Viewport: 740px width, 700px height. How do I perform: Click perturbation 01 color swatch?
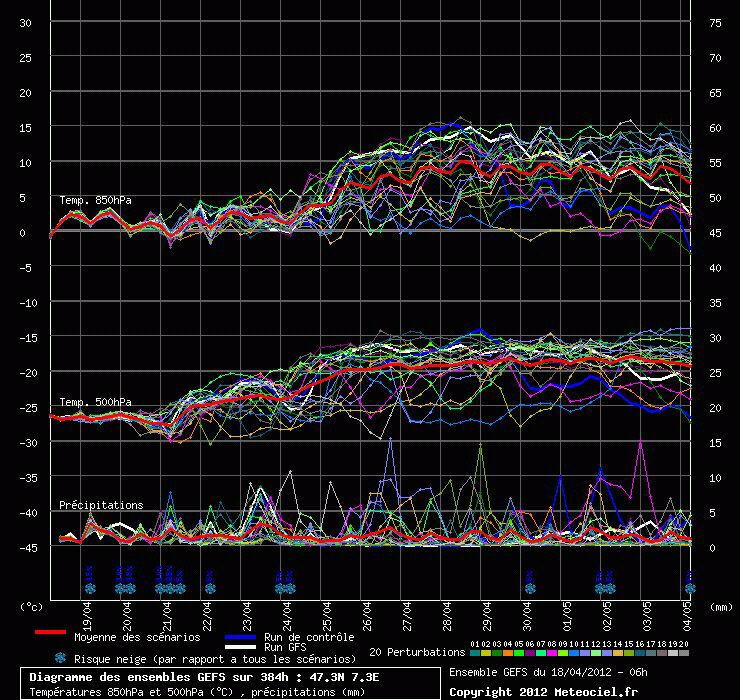(x=475, y=653)
